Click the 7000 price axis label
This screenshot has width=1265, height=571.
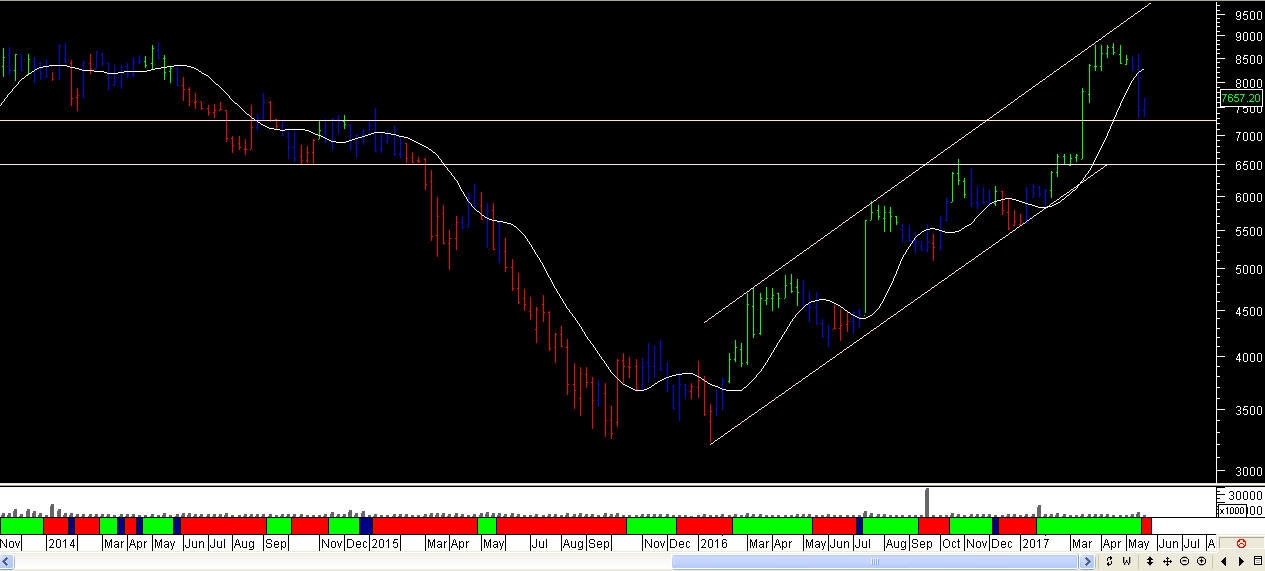click(x=1248, y=136)
